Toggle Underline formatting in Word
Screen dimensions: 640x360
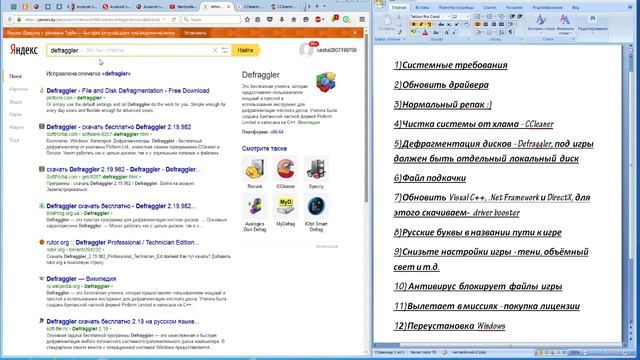[429, 24]
